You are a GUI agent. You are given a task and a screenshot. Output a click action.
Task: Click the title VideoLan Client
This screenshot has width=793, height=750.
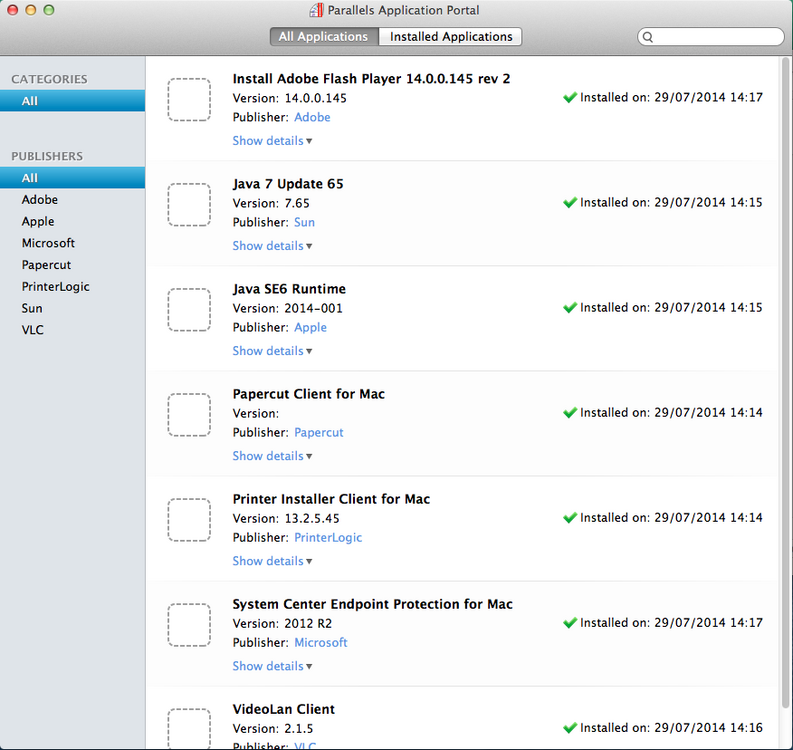click(284, 710)
